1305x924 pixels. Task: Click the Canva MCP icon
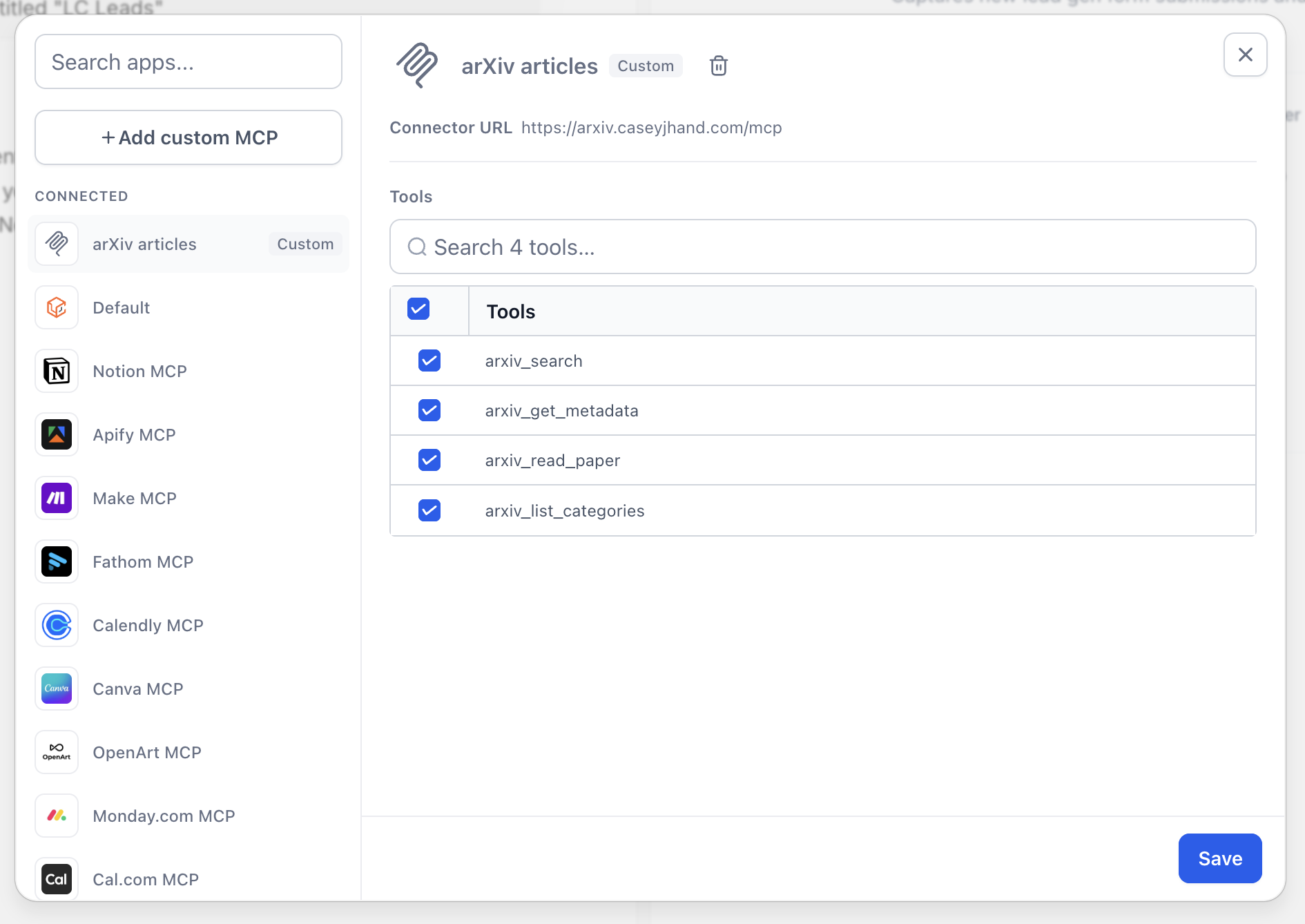click(57, 689)
